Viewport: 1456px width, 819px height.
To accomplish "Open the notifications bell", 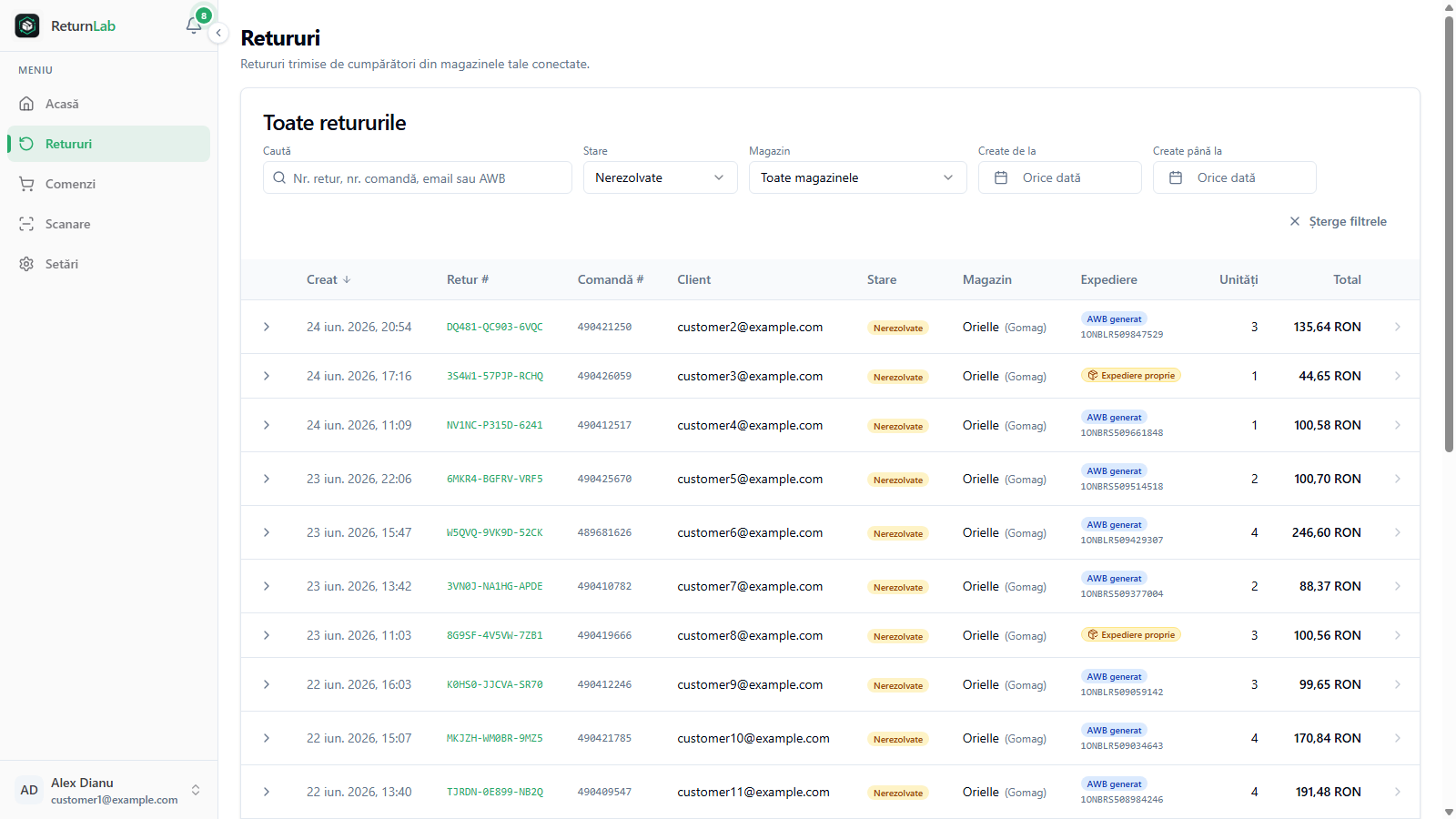I will pyautogui.click(x=194, y=25).
